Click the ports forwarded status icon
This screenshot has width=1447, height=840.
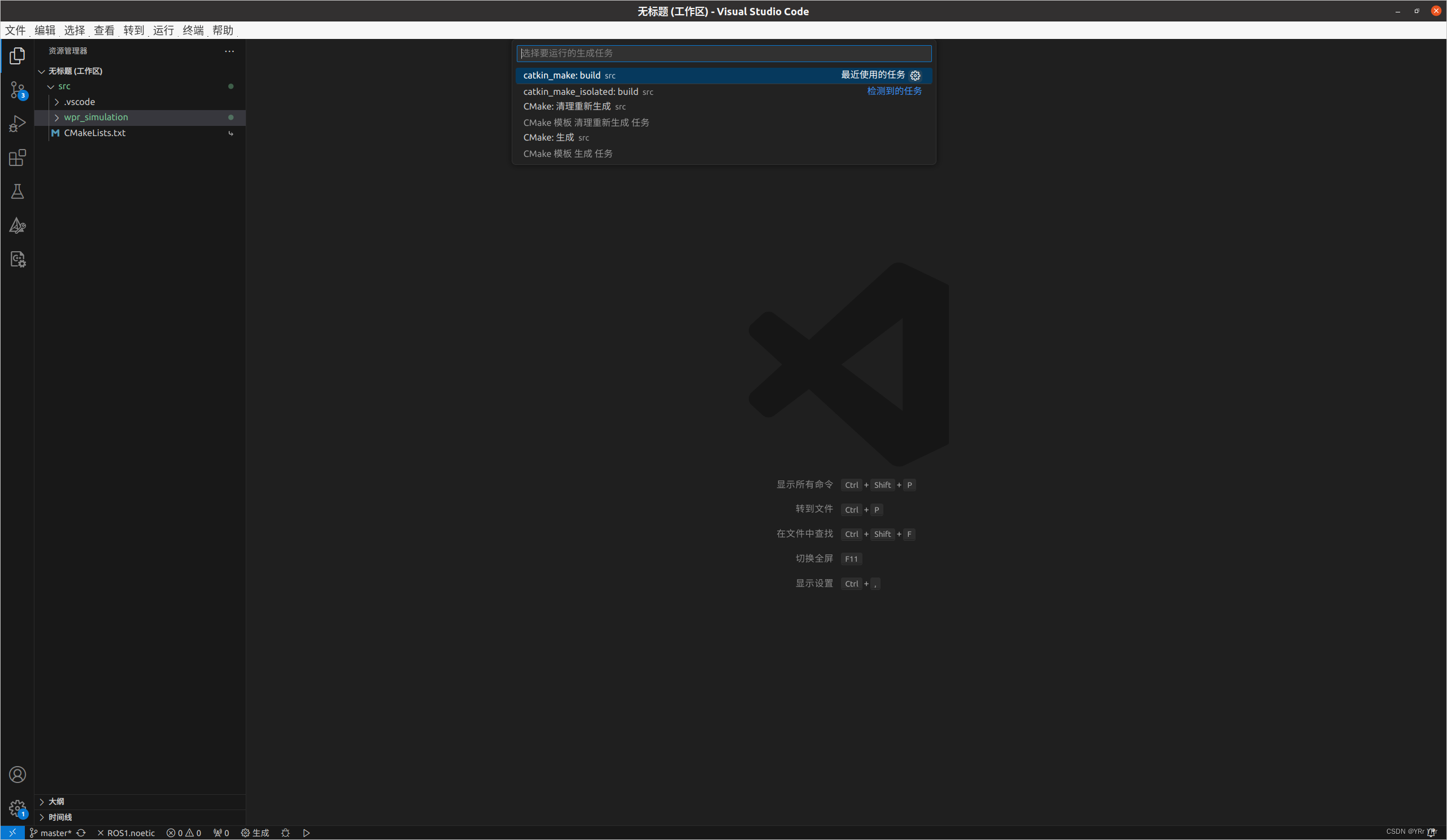[221, 833]
